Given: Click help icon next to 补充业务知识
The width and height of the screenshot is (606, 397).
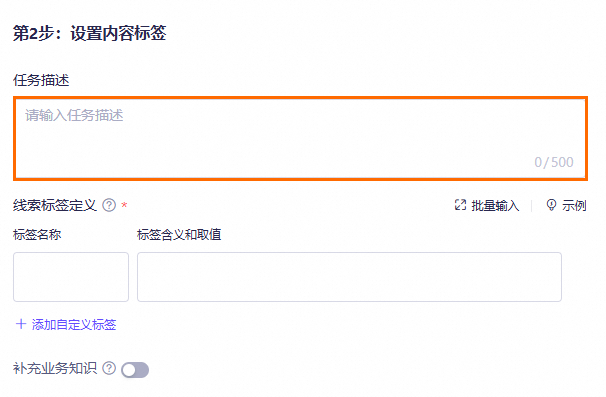Looking at the screenshot, I should (x=109, y=368).
